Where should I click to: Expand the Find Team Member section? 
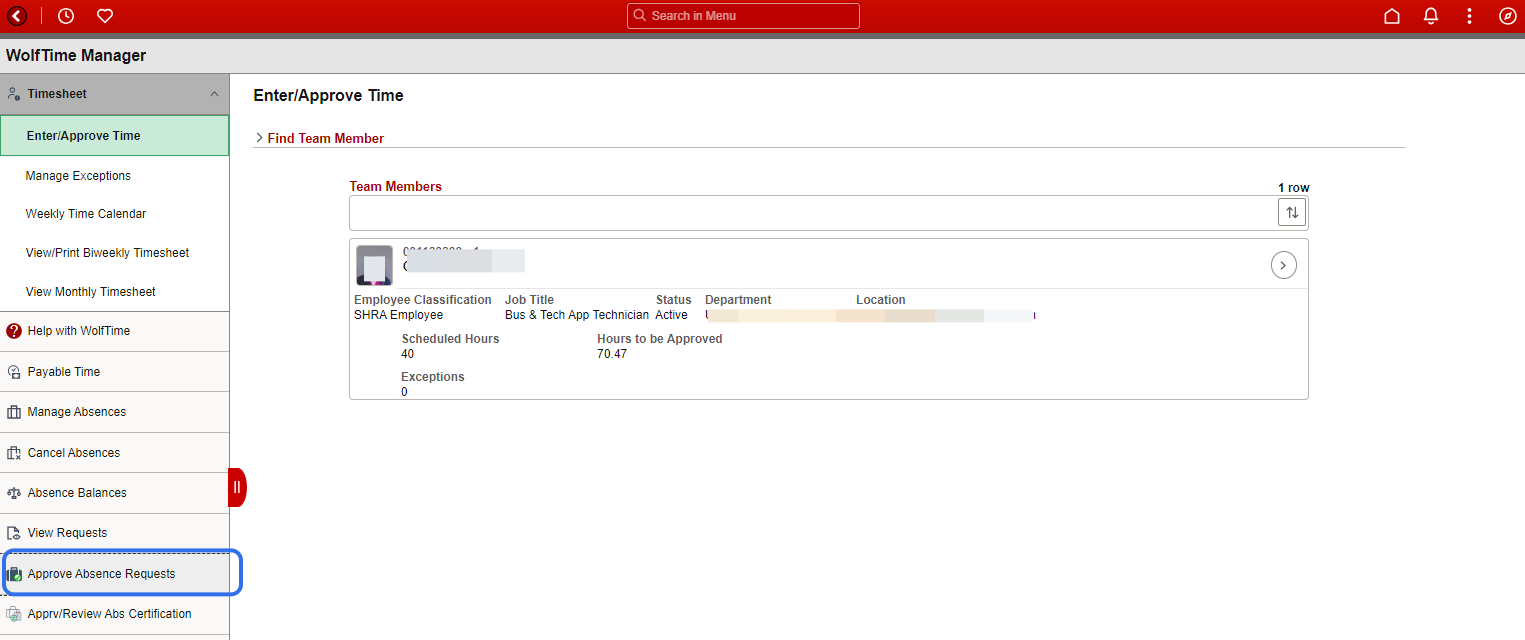click(x=320, y=138)
